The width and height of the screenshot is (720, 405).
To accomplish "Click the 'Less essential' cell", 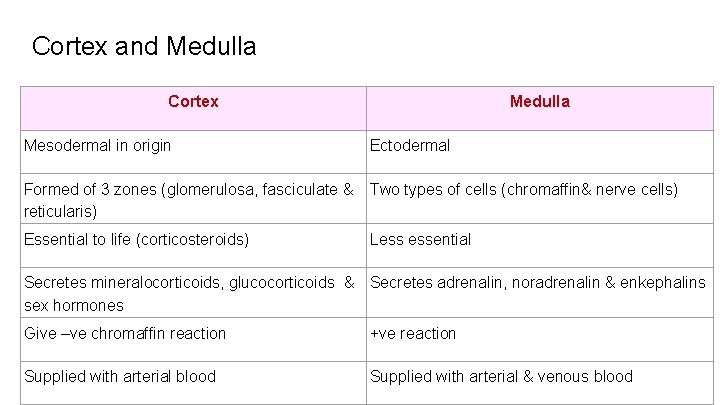I will tap(420, 240).
